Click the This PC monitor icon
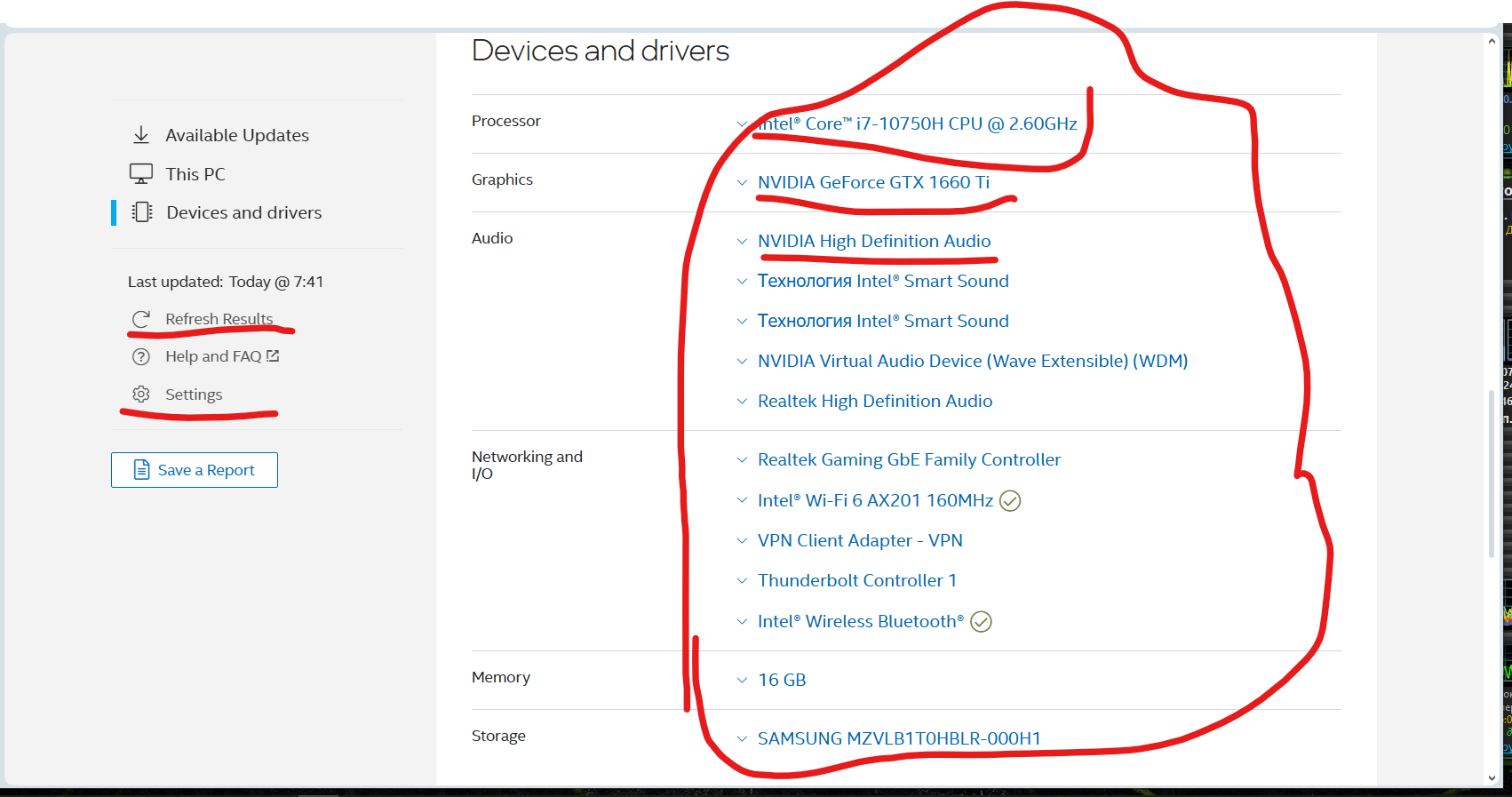 (x=141, y=174)
